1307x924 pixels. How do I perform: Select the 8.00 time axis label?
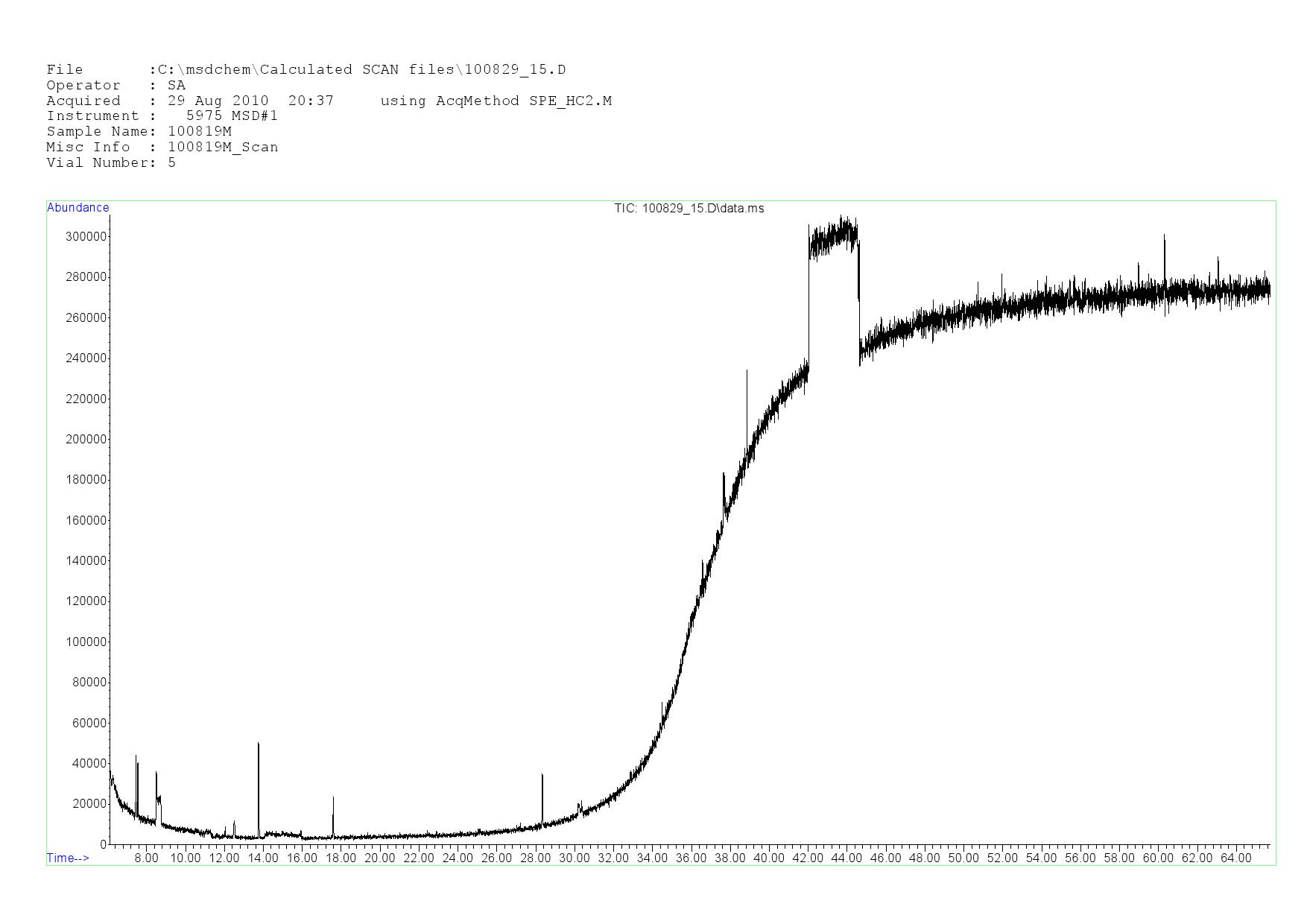(x=146, y=858)
